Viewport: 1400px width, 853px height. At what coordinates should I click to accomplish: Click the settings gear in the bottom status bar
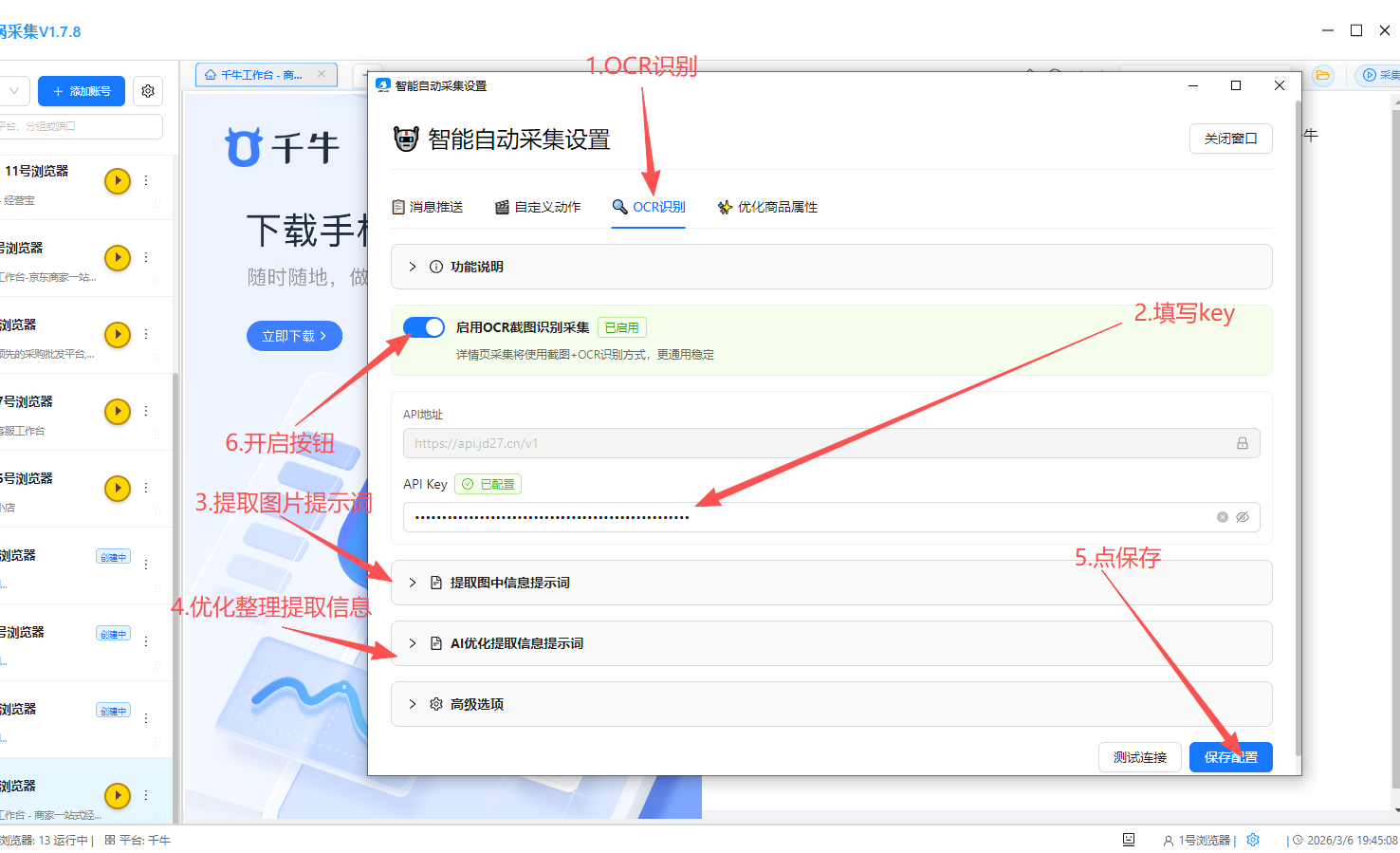click(x=1253, y=840)
